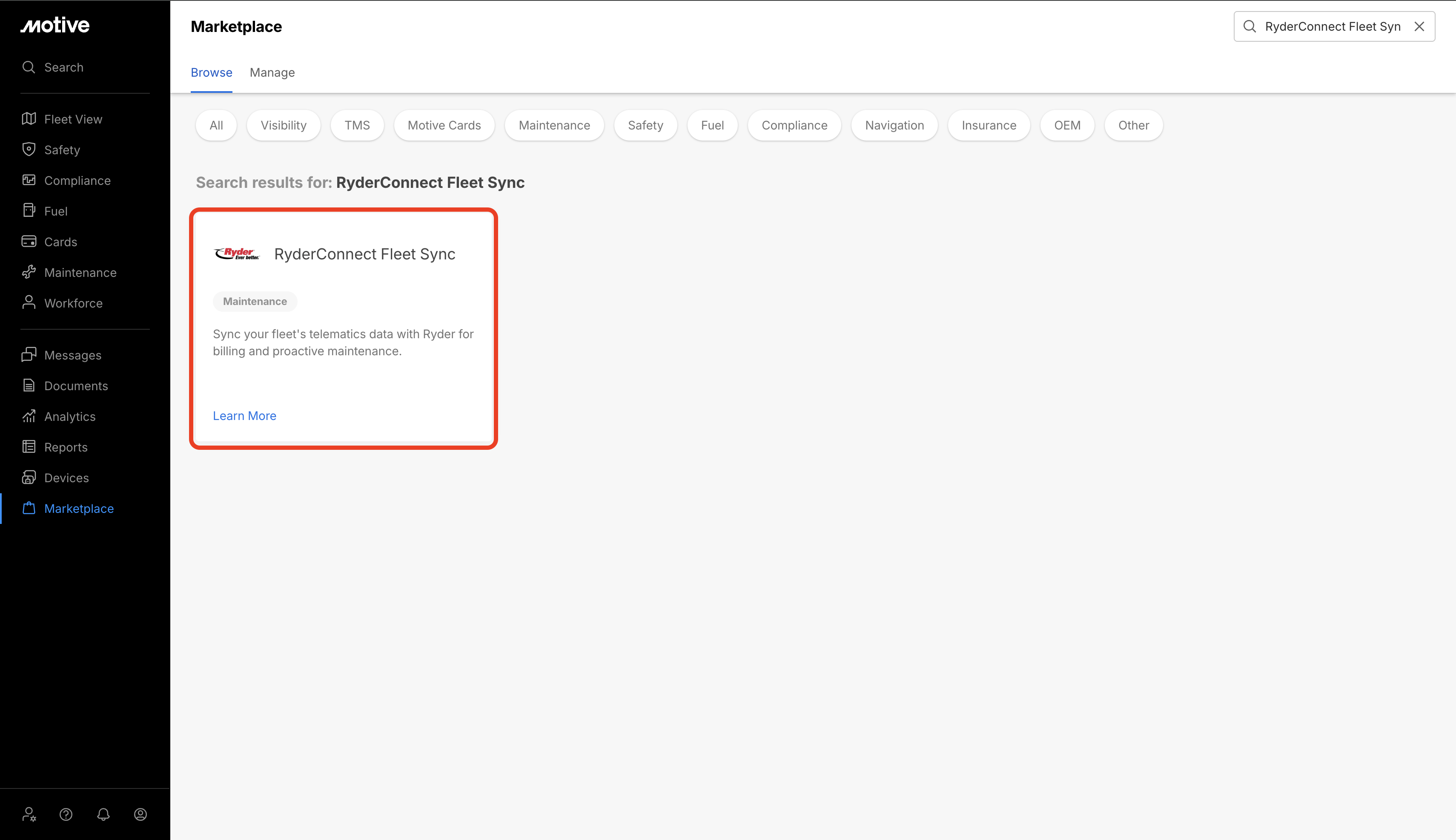Filter by Safety category chip
Screen dimensions: 1456x840
click(x=646, y=125)
